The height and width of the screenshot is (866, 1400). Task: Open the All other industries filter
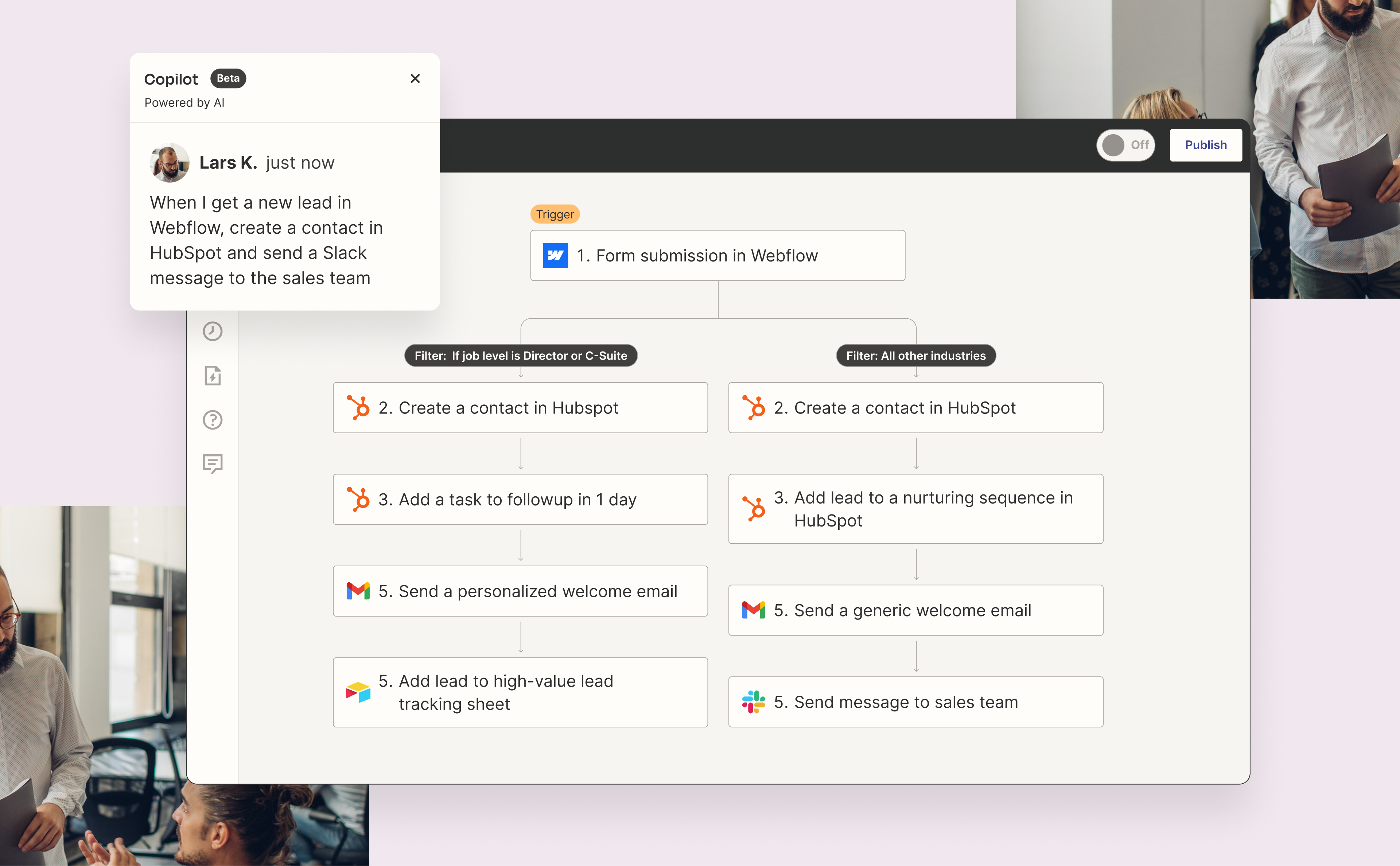coord(915,356)
